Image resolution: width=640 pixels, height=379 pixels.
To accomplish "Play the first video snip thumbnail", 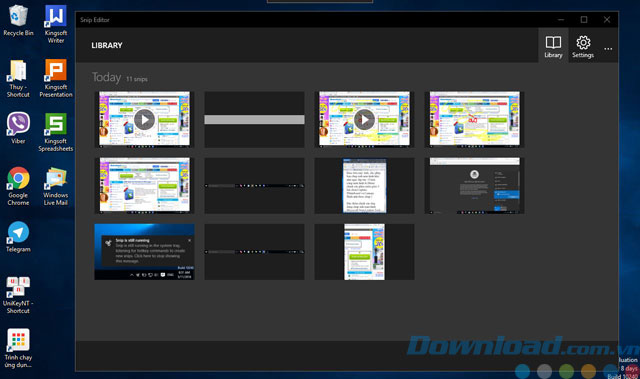I will [x=144, y=120].
